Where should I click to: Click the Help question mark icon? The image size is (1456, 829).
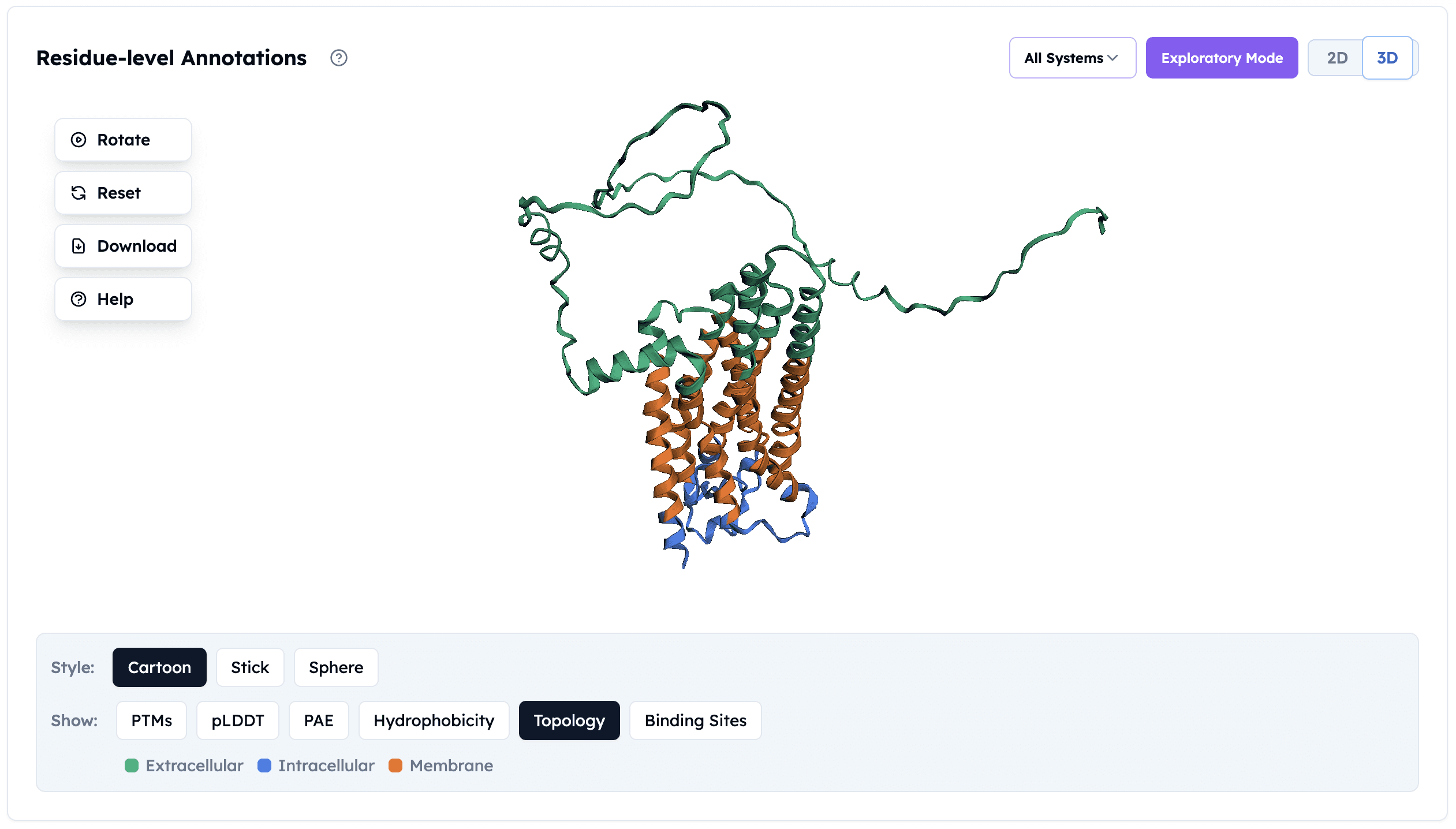coord(79,299)
